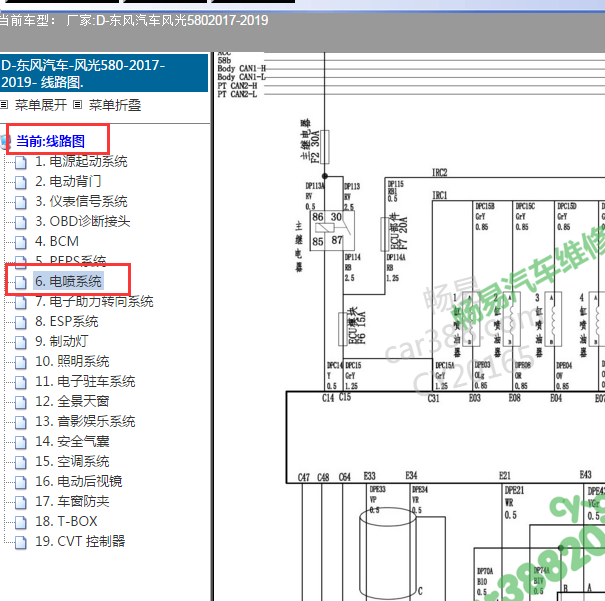The height and width of the screenshot is (601, 605).
Task: Click page icon beside 9. 制动灯
Action: [x=21, y=343]
